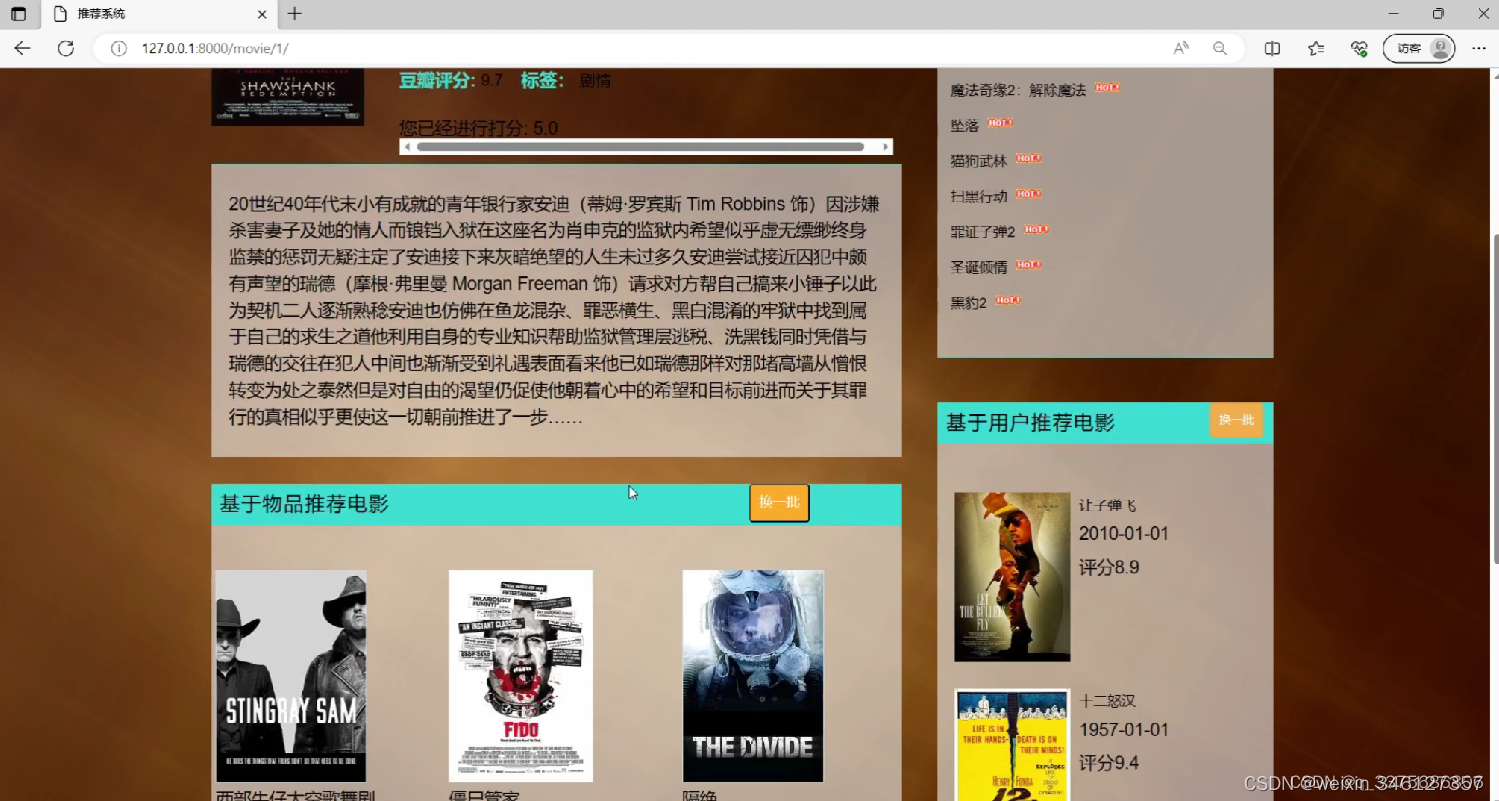1499x801 pixels.
Task: Click the HOT badge next to 猫狗武林
Action: (1026, 158)
